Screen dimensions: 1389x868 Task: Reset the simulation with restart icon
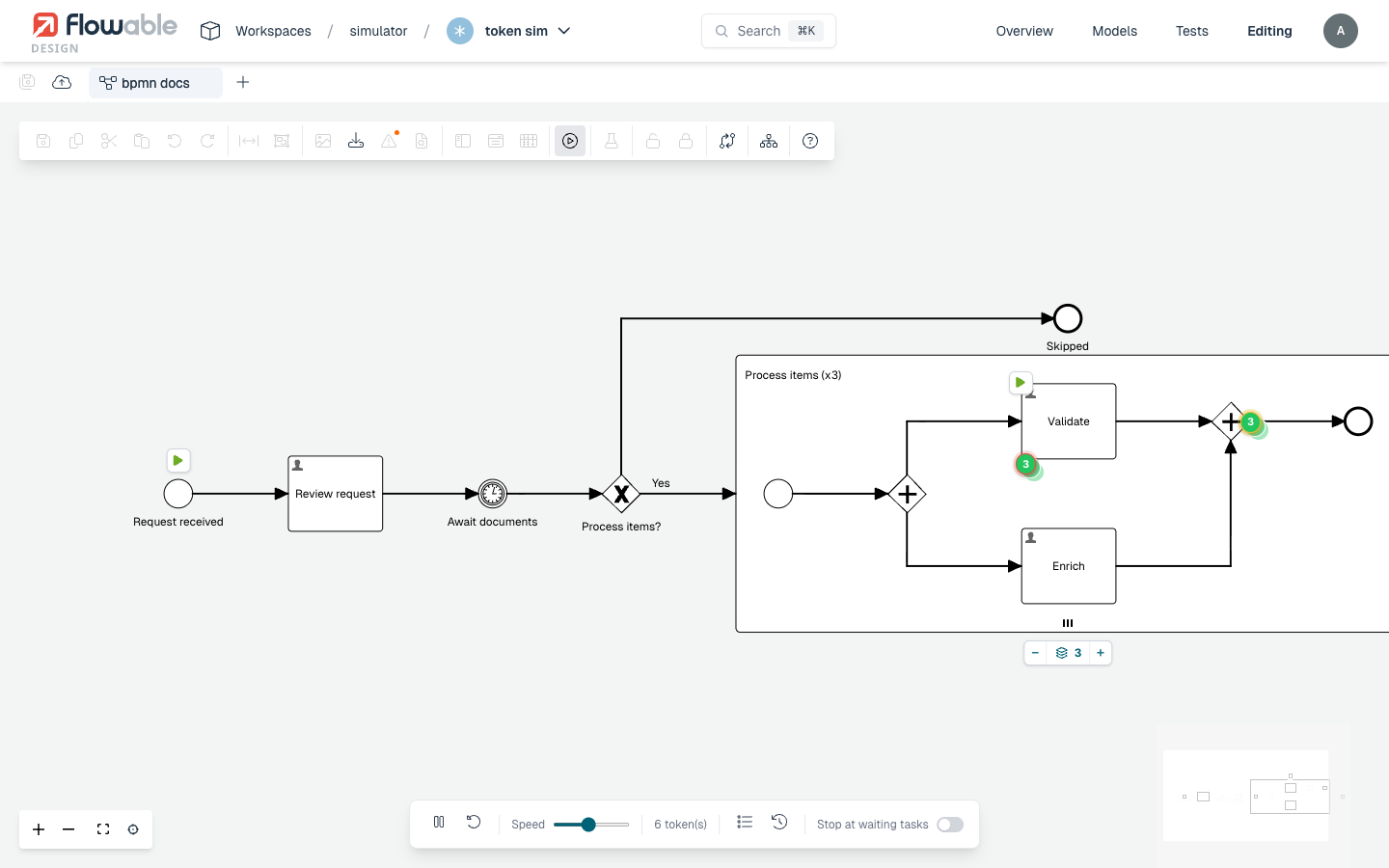click(474, 823)
